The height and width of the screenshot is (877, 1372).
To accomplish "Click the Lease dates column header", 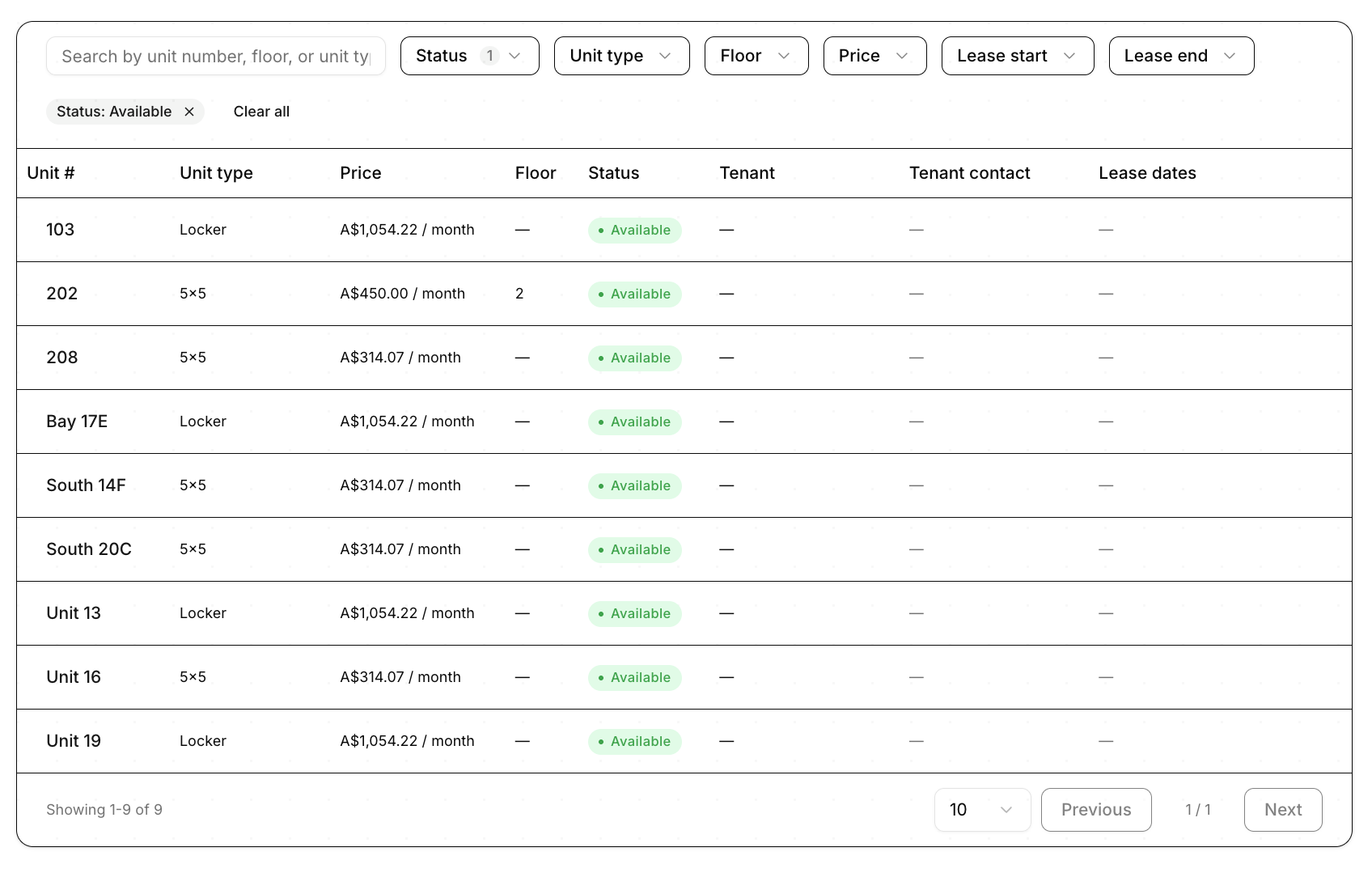I will tap(1146, 173).
